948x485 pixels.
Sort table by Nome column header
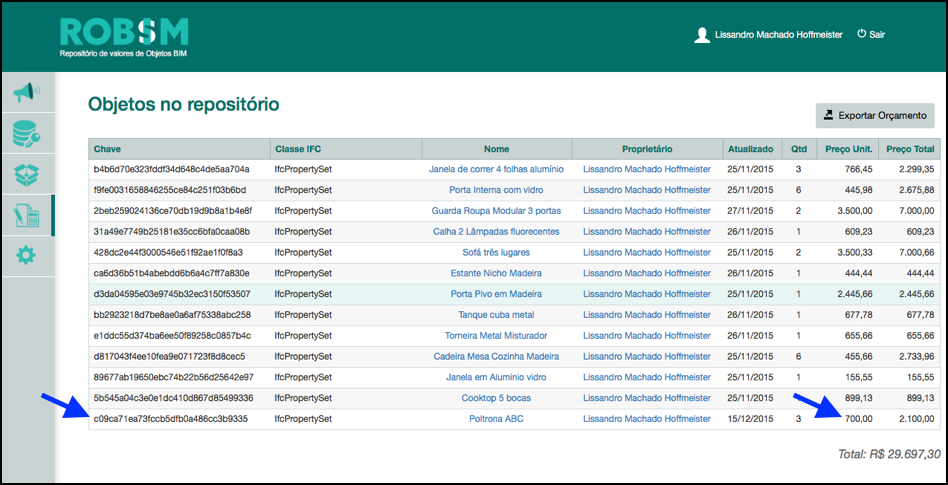click(x=496, y=149)
